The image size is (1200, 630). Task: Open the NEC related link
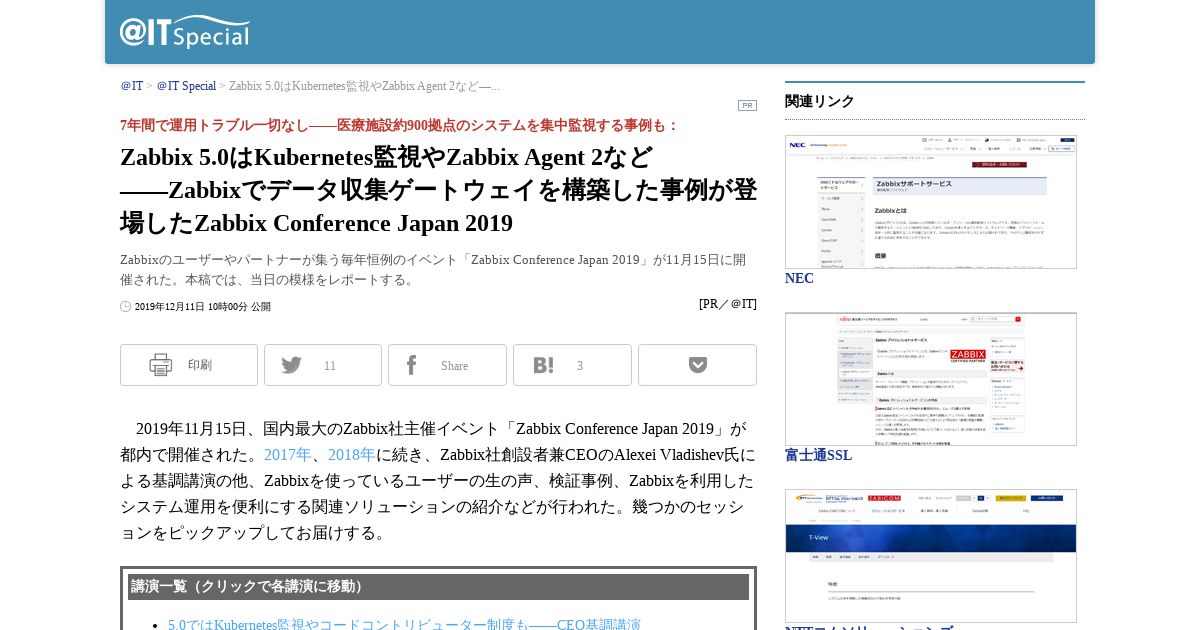(x=799, y=278)
